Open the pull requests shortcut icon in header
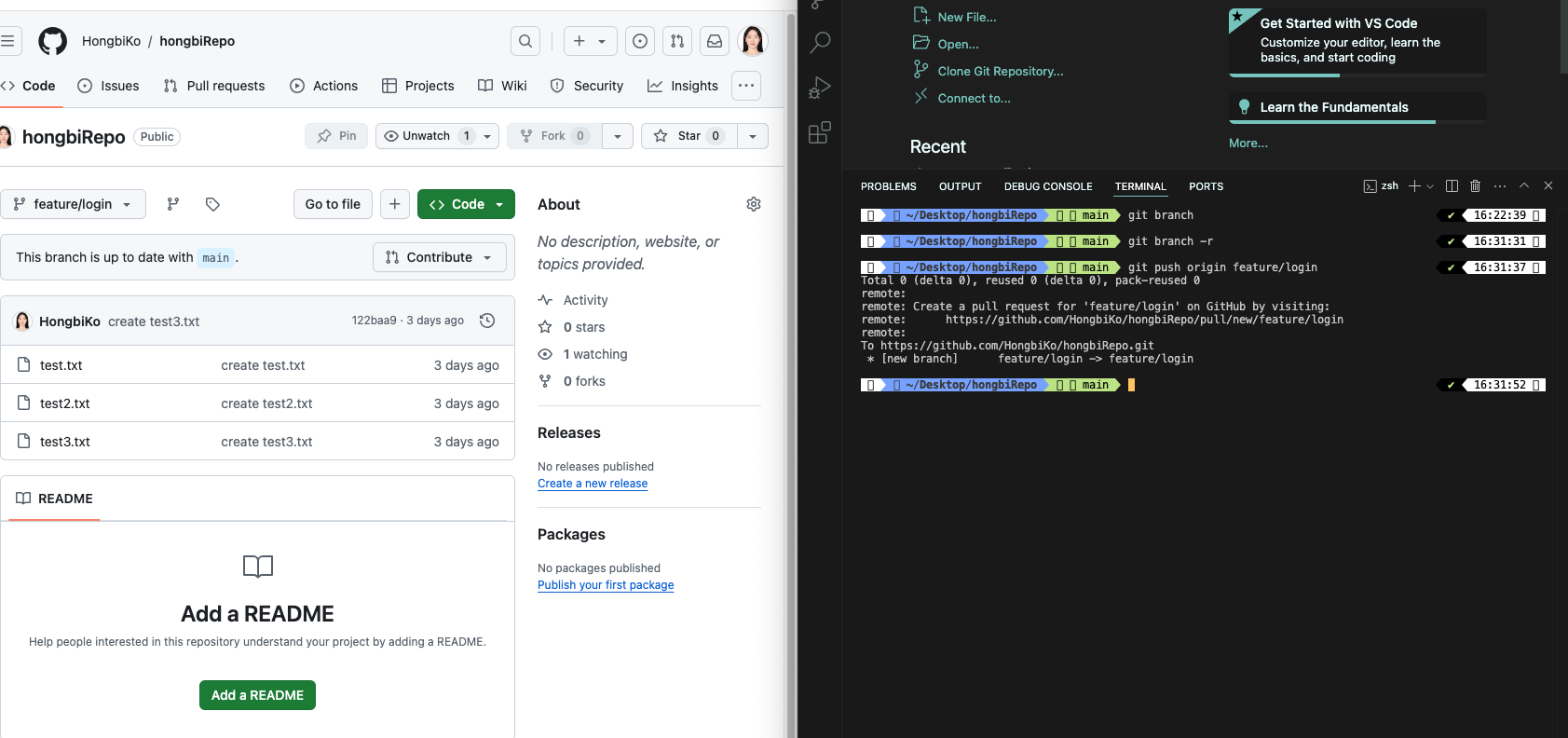This screenshot has height=738, width=1568. 677,41
